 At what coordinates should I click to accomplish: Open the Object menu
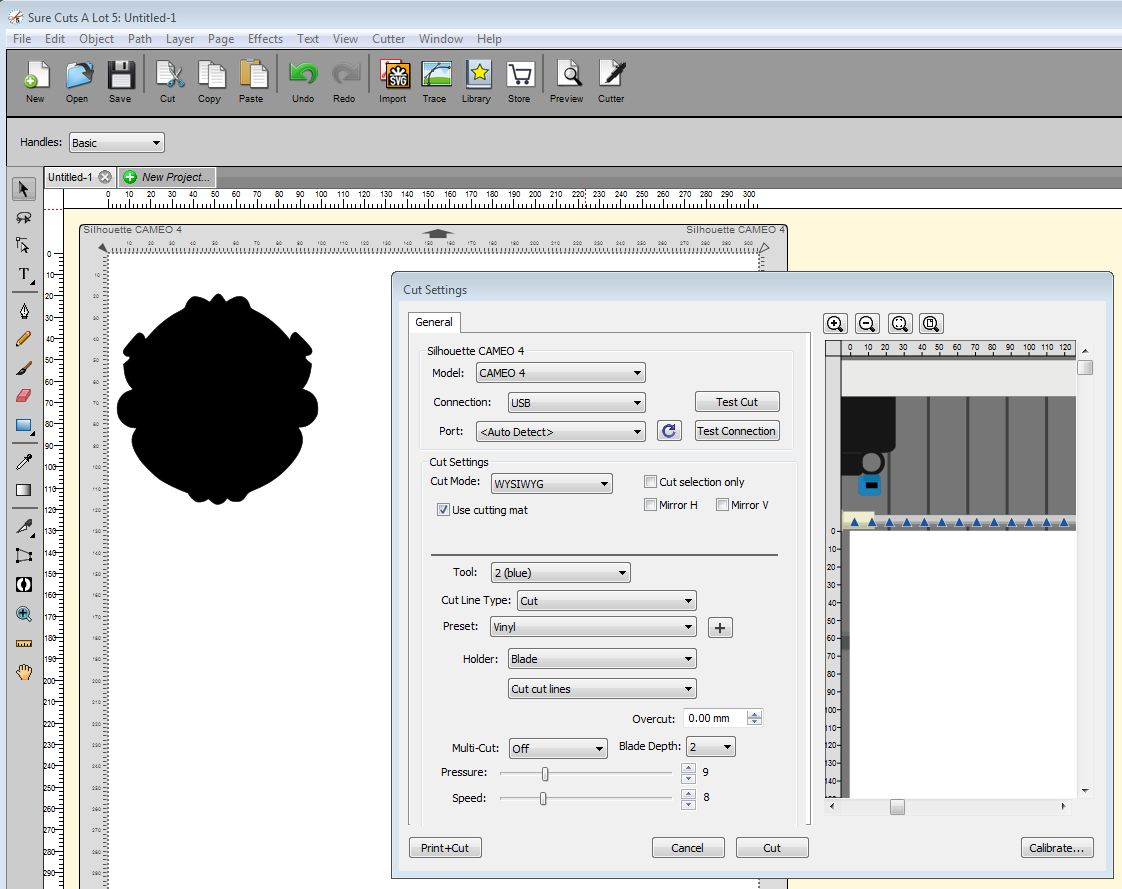point(97,39)
